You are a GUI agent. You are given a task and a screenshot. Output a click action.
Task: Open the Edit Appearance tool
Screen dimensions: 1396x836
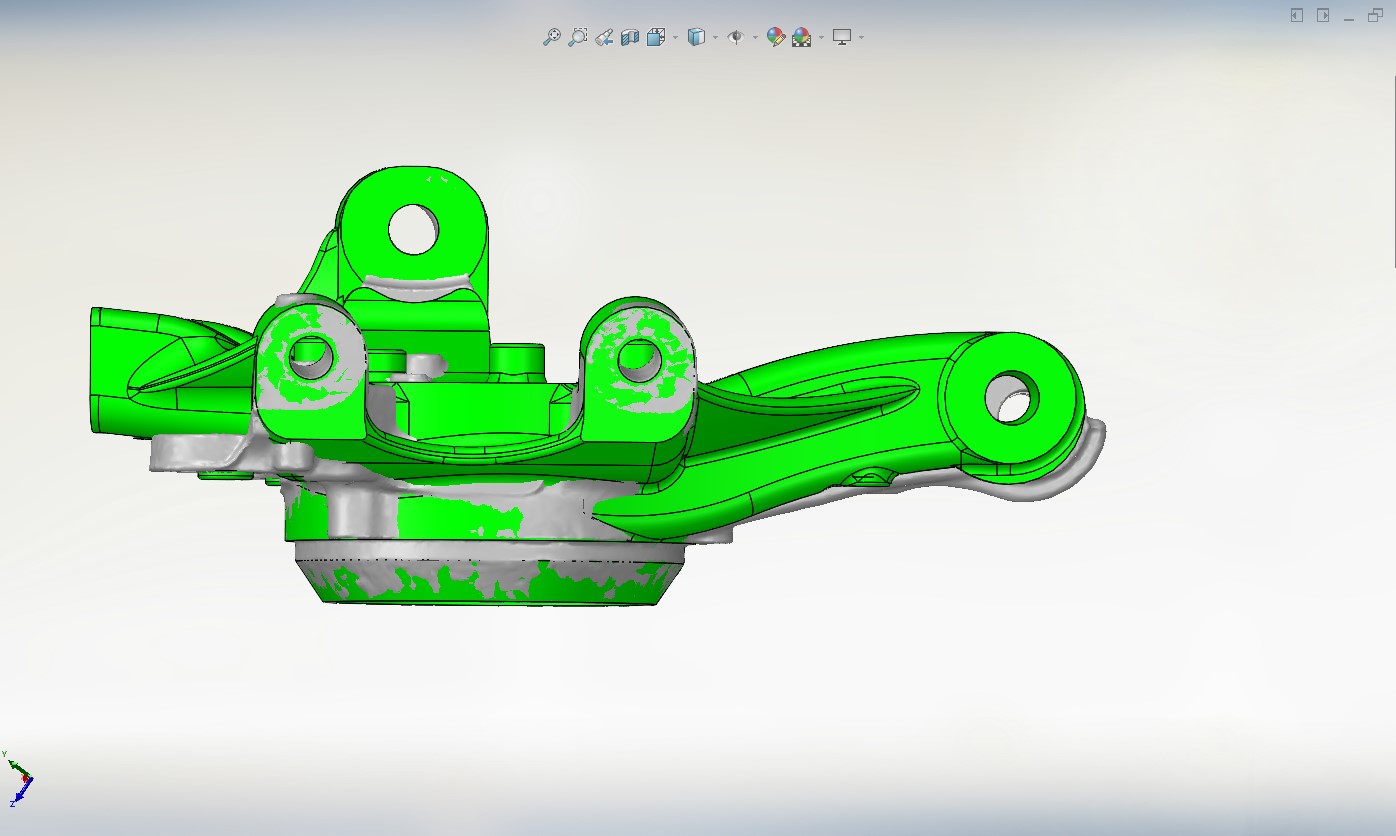pos(775,37)
